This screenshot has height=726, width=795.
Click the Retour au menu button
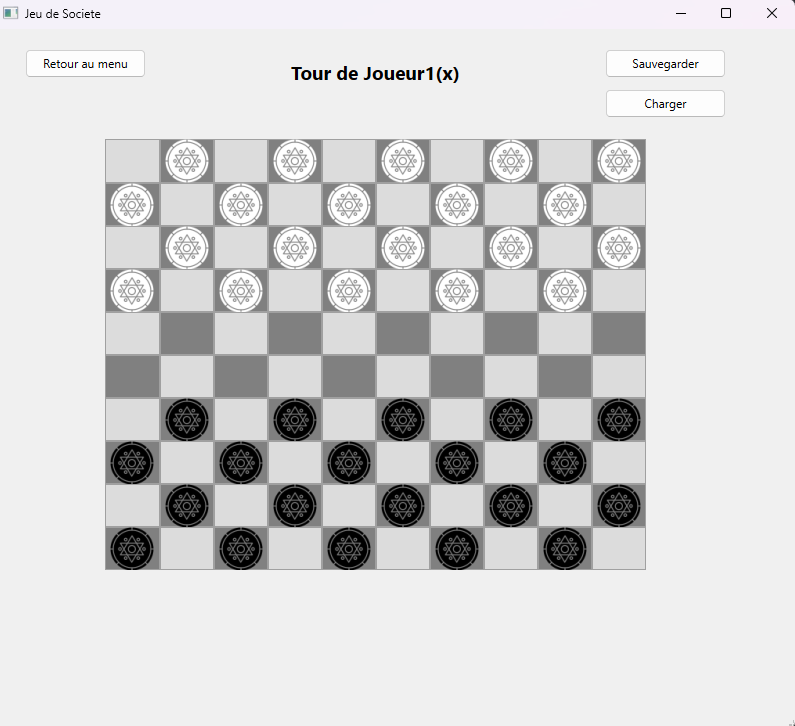point(85,64)
